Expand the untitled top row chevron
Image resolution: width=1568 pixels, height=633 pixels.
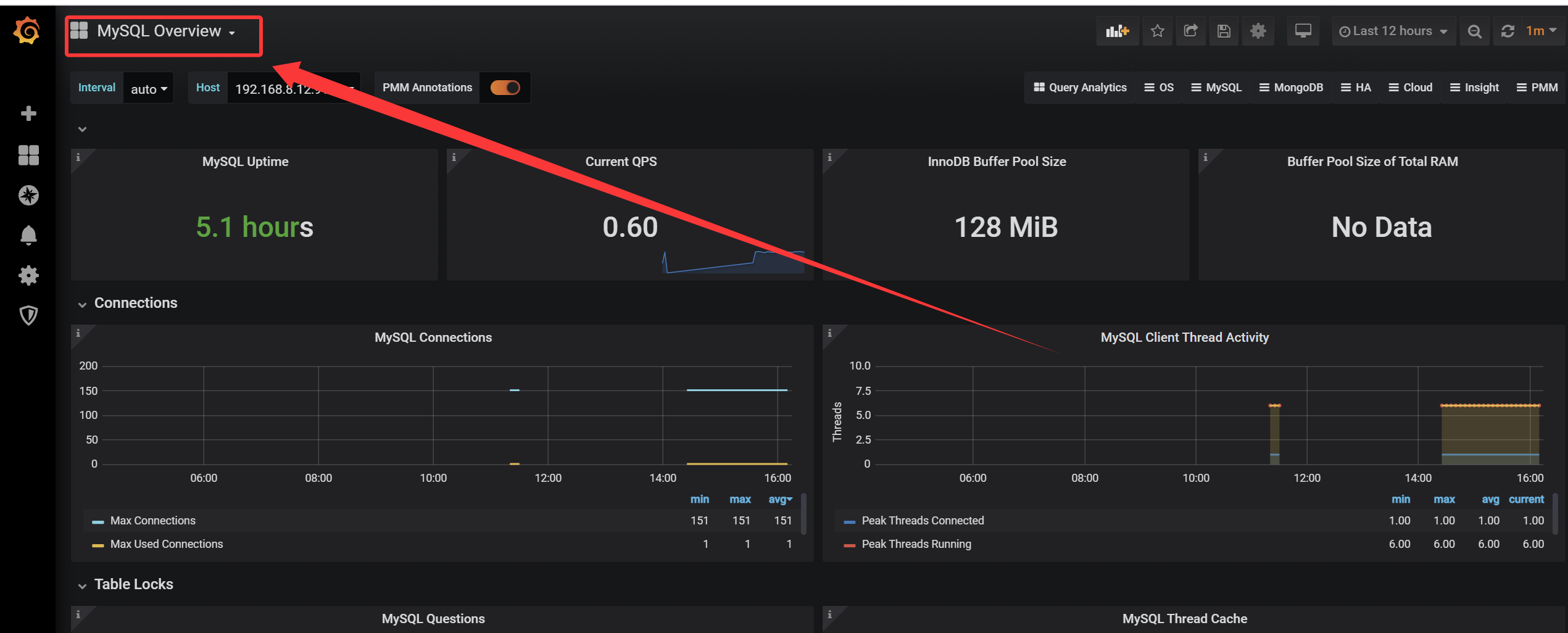click(82, 129)
